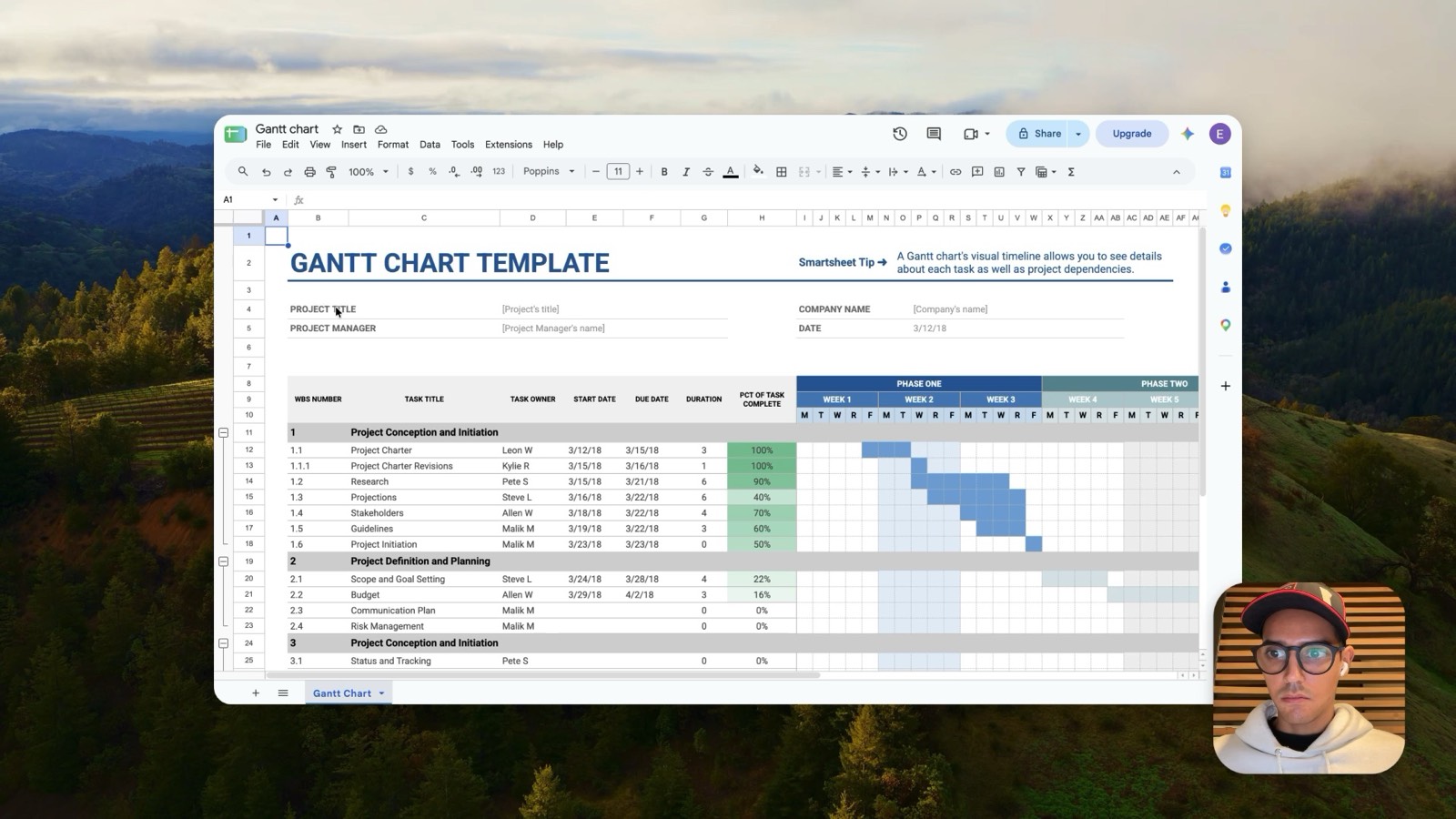Image resolution: width=1456 pixels, height=819 pixels.
Task: Format as currency with dollar icon
Action: tap(410, 171)
